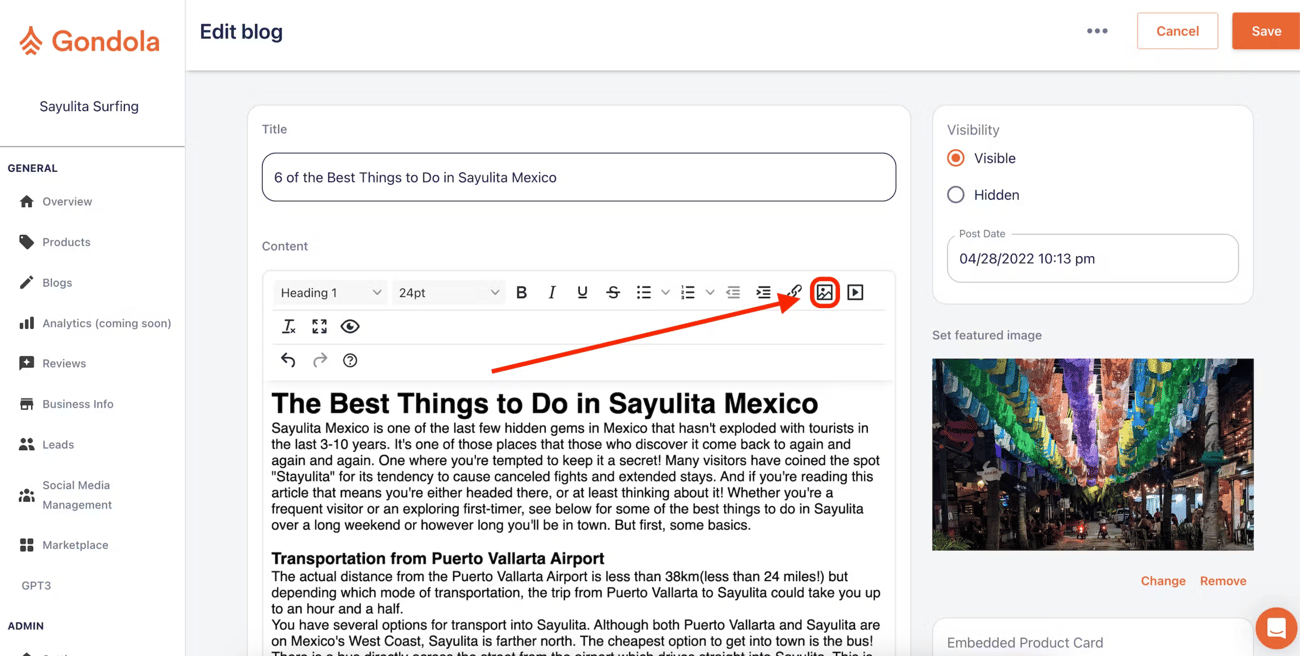Toggle preview with the eye icon
1300x656 pixels.
click(x=350, y=326)
